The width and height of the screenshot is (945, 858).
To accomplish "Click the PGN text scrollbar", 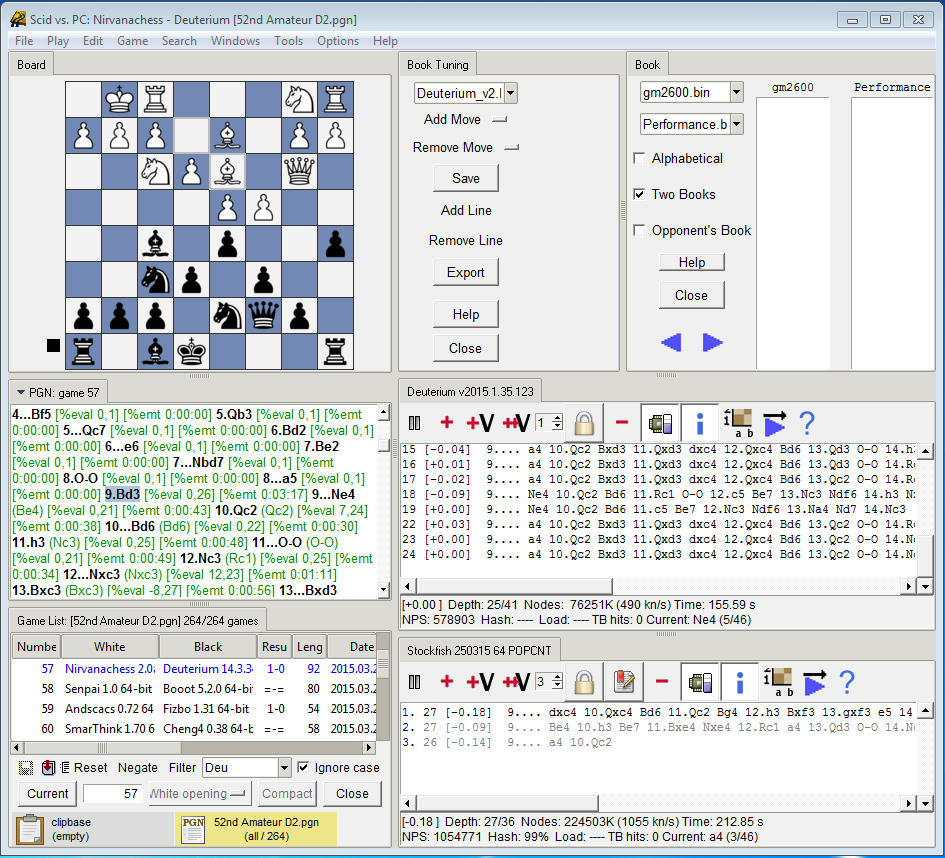I will 384,501.
